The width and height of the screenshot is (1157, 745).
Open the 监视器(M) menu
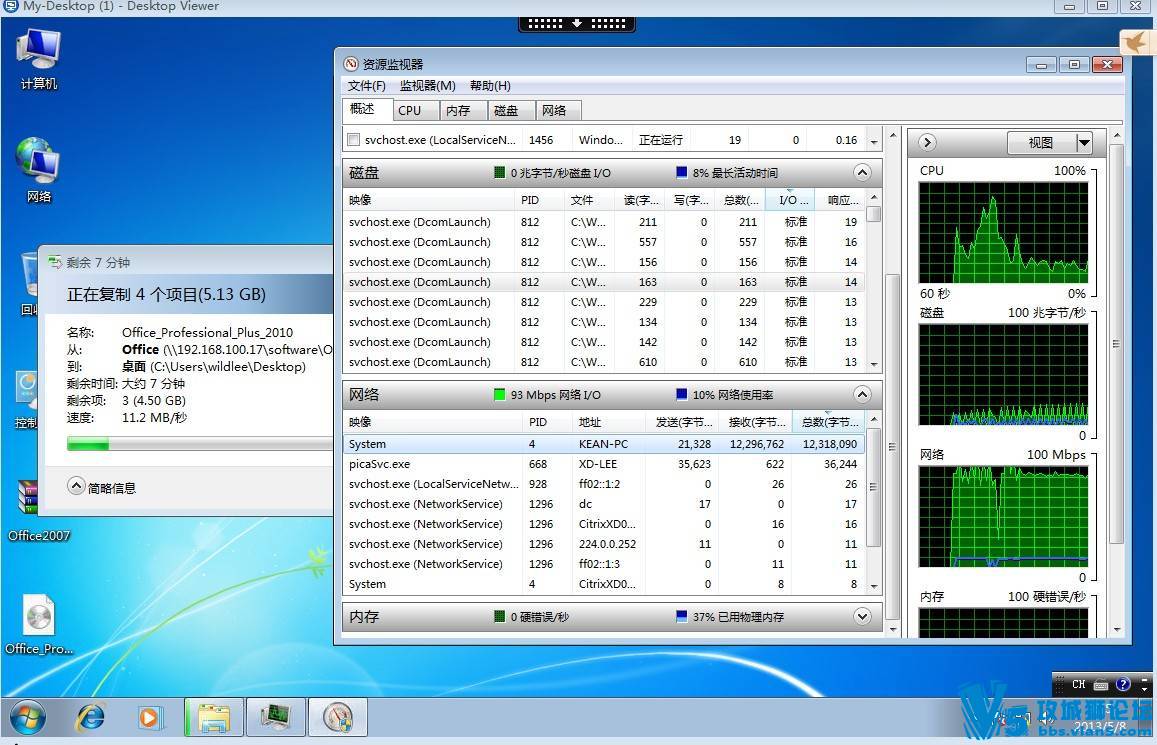pyautogui.click(x=427, y=86)
